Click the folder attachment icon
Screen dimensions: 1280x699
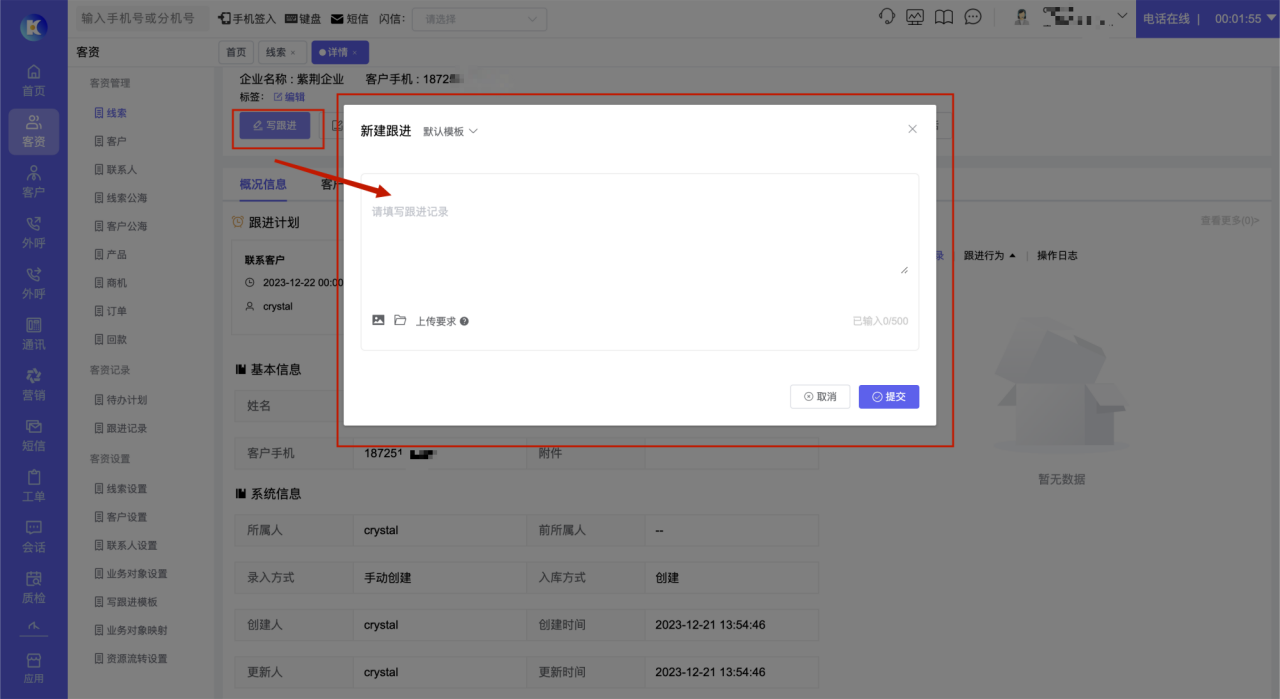pyautogui.click(x=400, y=320)
